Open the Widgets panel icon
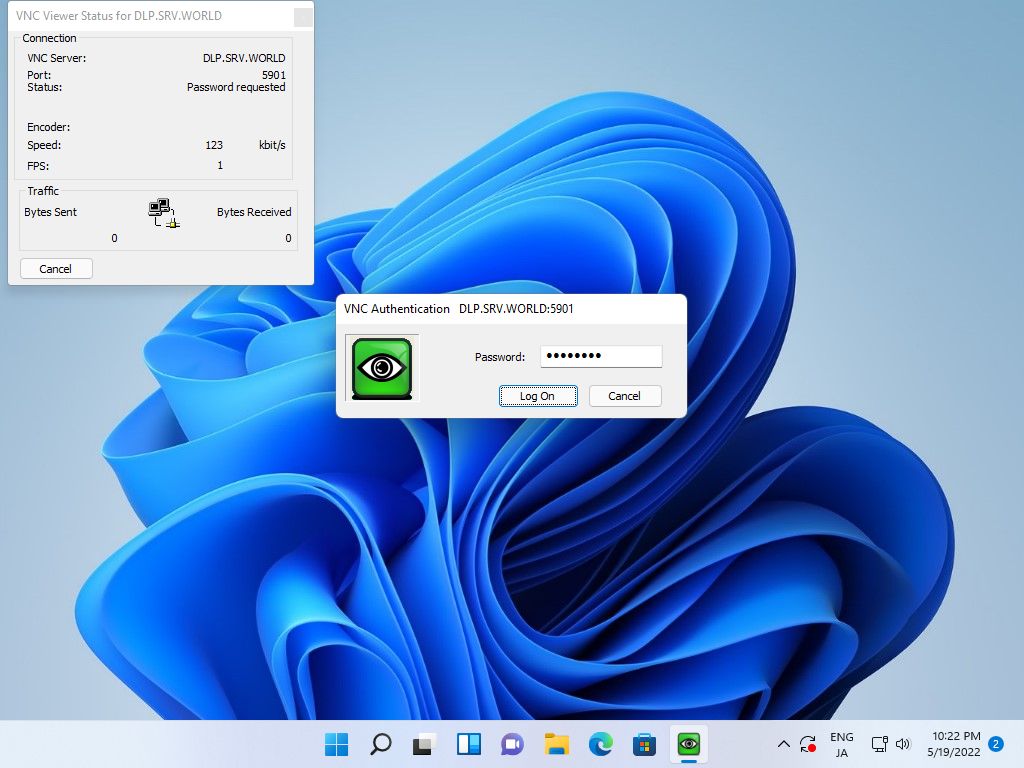The image size is (1024, 768). tap(469, 744)
